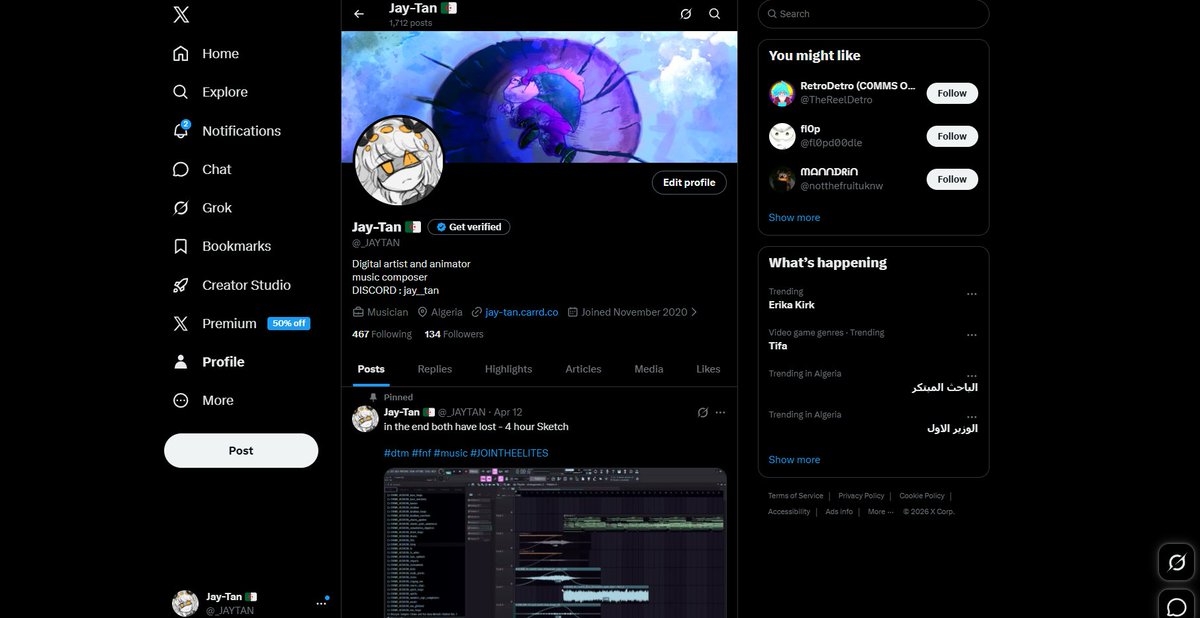Open Notifications with 2 unread badge

point(226,131)
